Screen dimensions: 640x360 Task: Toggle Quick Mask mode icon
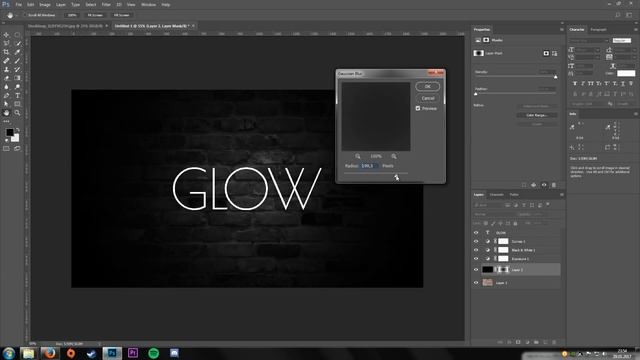6,149
